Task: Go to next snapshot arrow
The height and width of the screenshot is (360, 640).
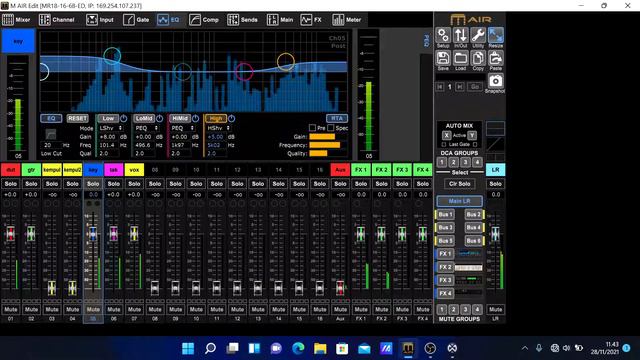Action: (x=460, y=87)
